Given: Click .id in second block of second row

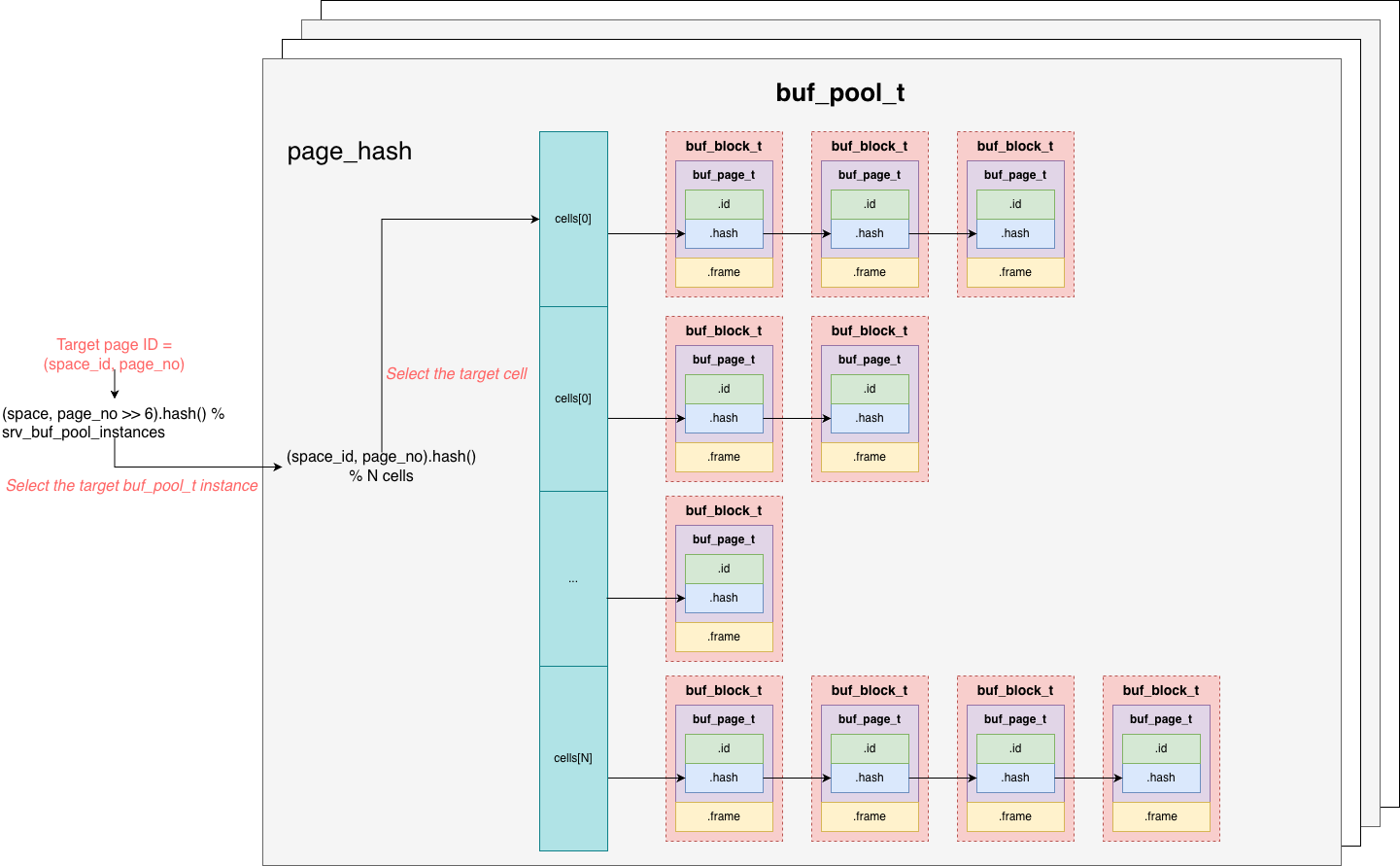Looking at the screenshot, I should click(x=870, y=389).
